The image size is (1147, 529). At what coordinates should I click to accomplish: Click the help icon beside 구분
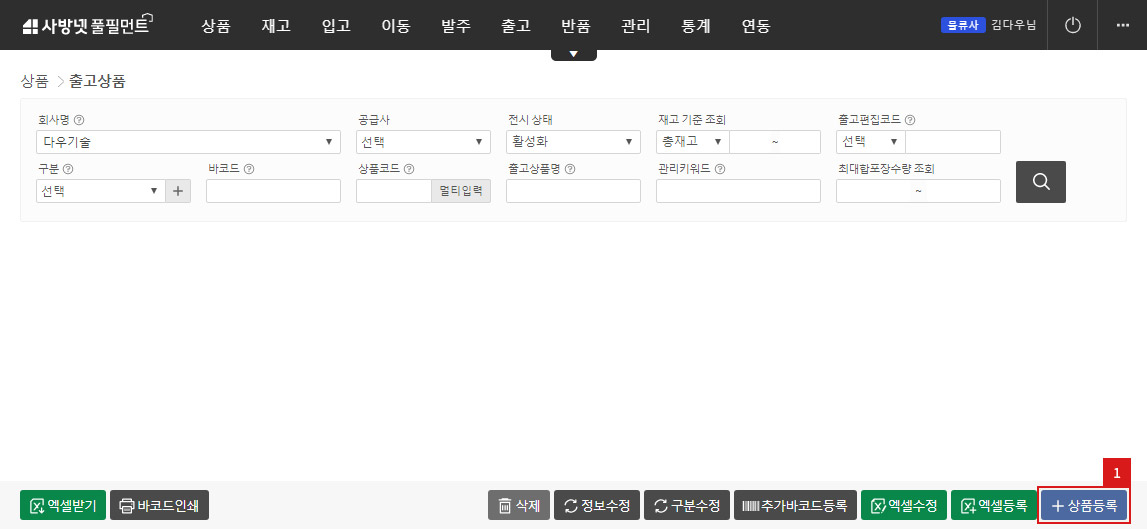tap(68, 169)
